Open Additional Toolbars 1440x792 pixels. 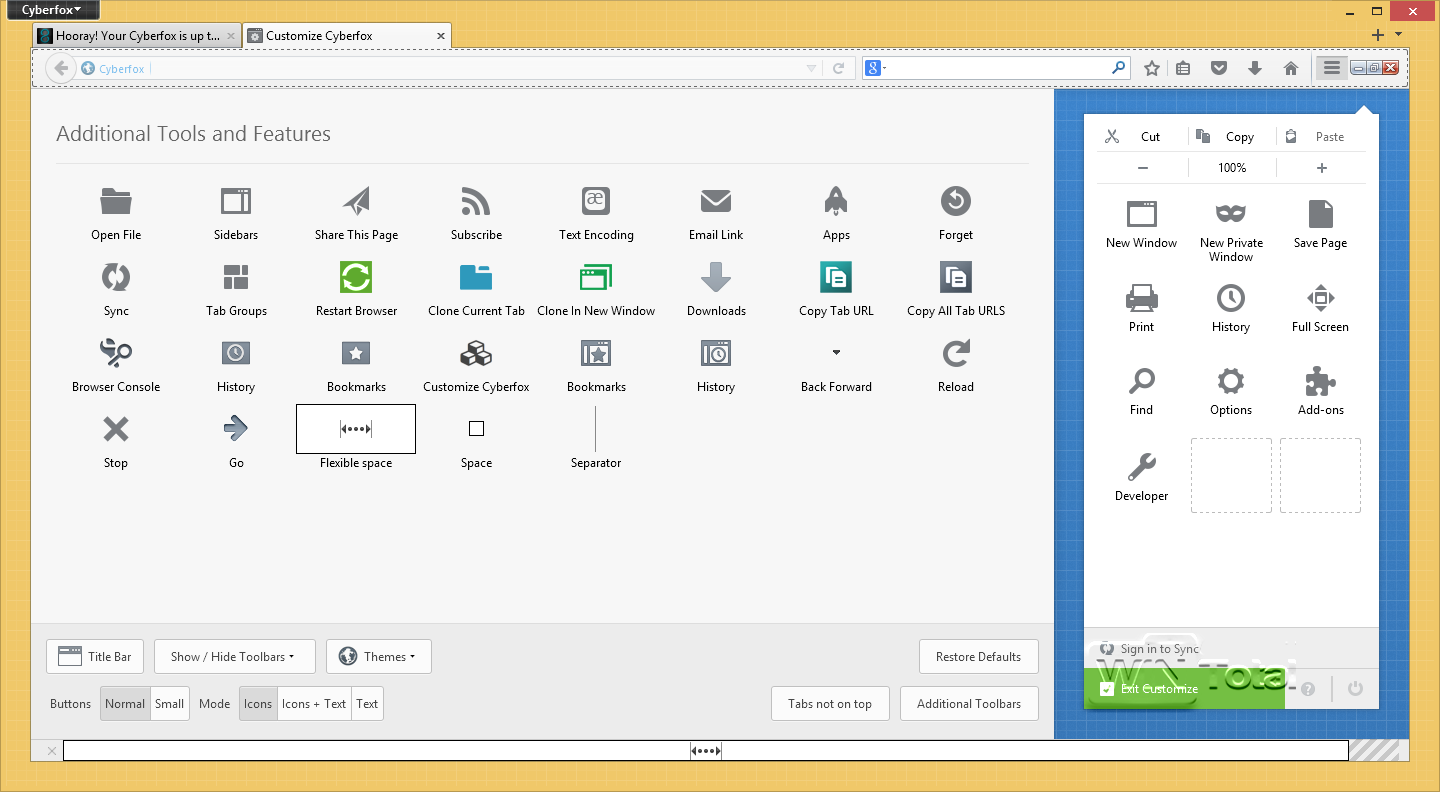point(969,704)
